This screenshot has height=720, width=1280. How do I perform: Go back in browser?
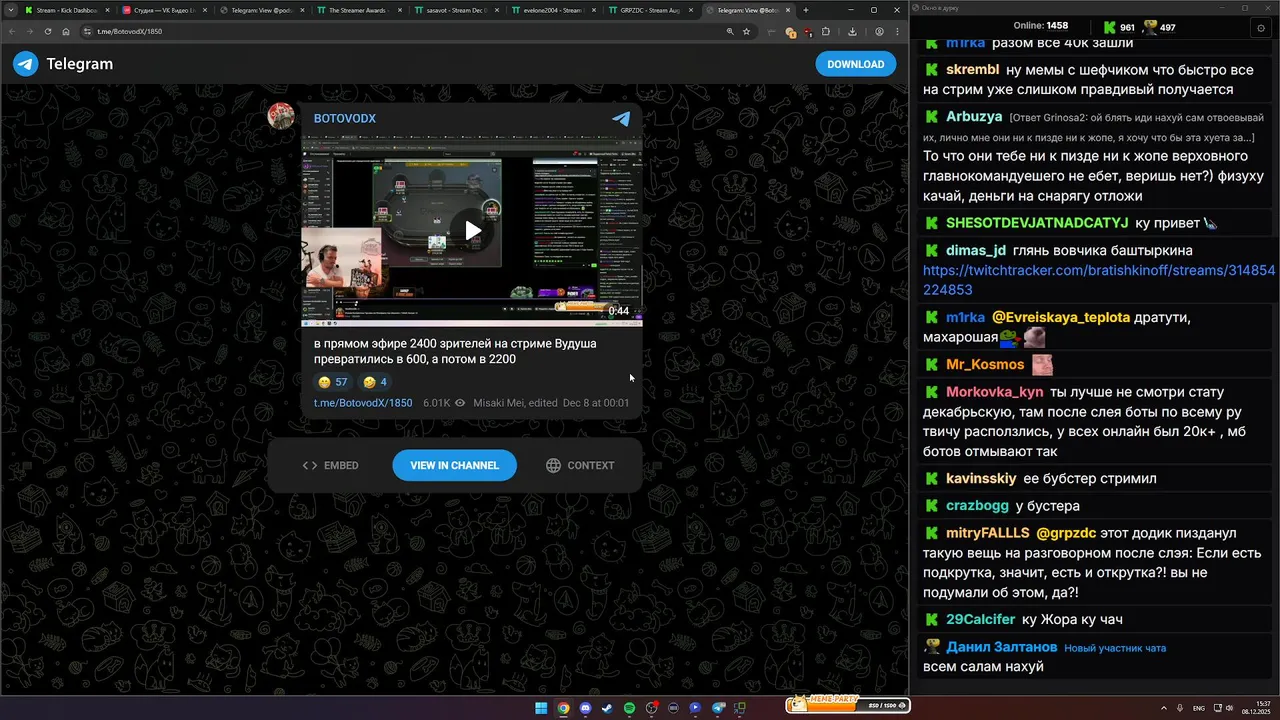[x=12, y=31]
